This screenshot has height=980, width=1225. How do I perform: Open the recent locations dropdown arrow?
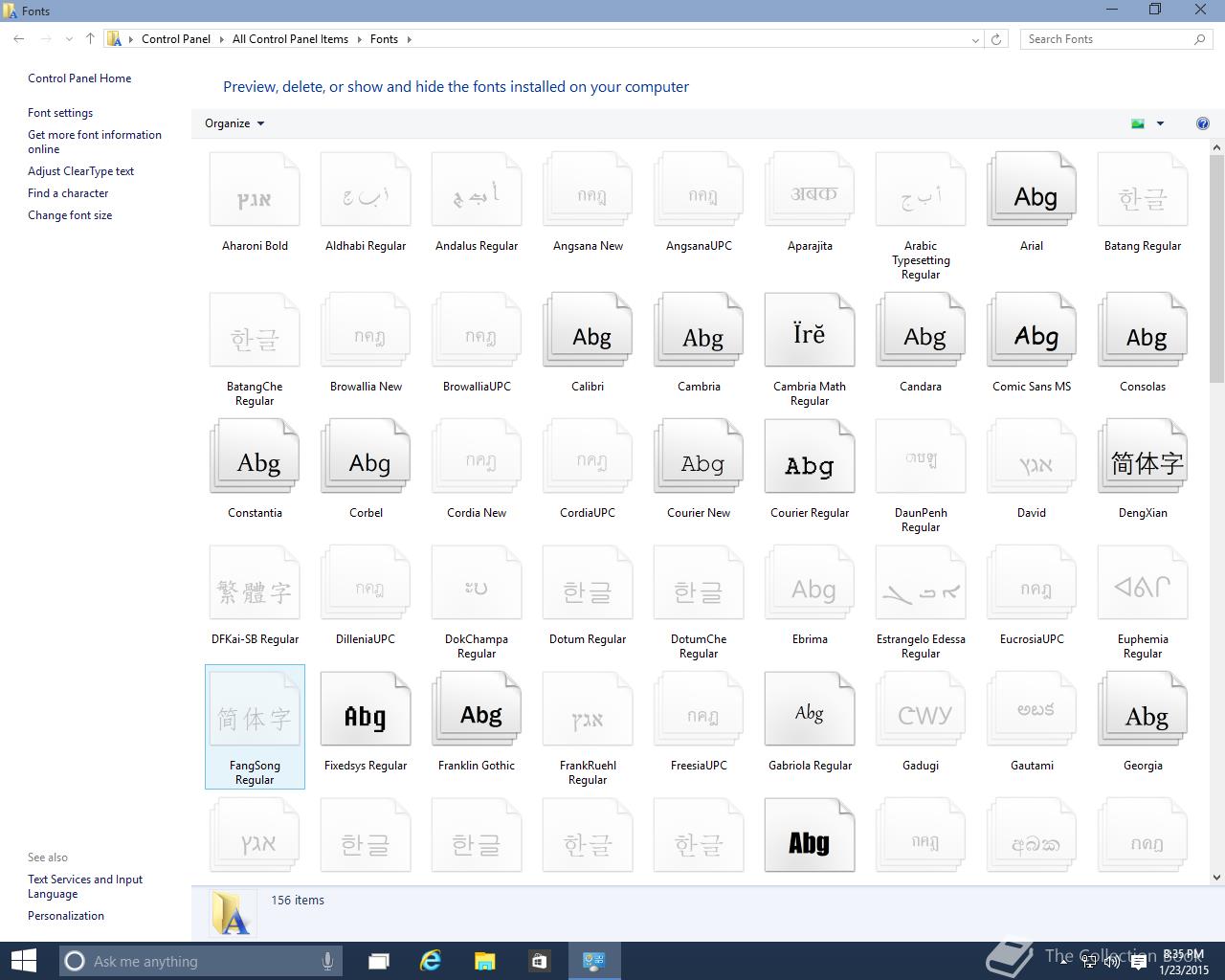pos(68,39)
